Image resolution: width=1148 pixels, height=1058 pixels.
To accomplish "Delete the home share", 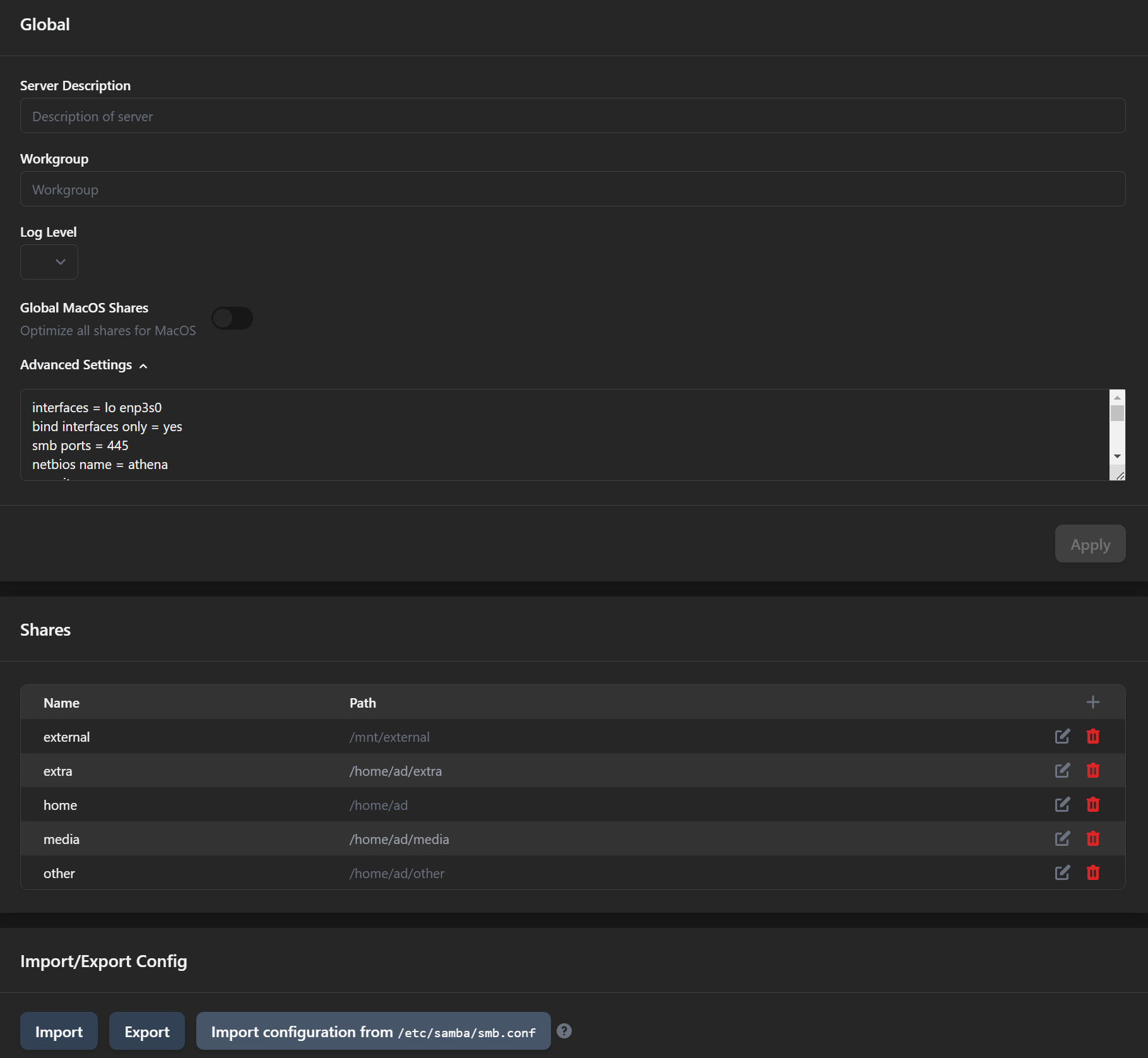I will [1094, 804].
